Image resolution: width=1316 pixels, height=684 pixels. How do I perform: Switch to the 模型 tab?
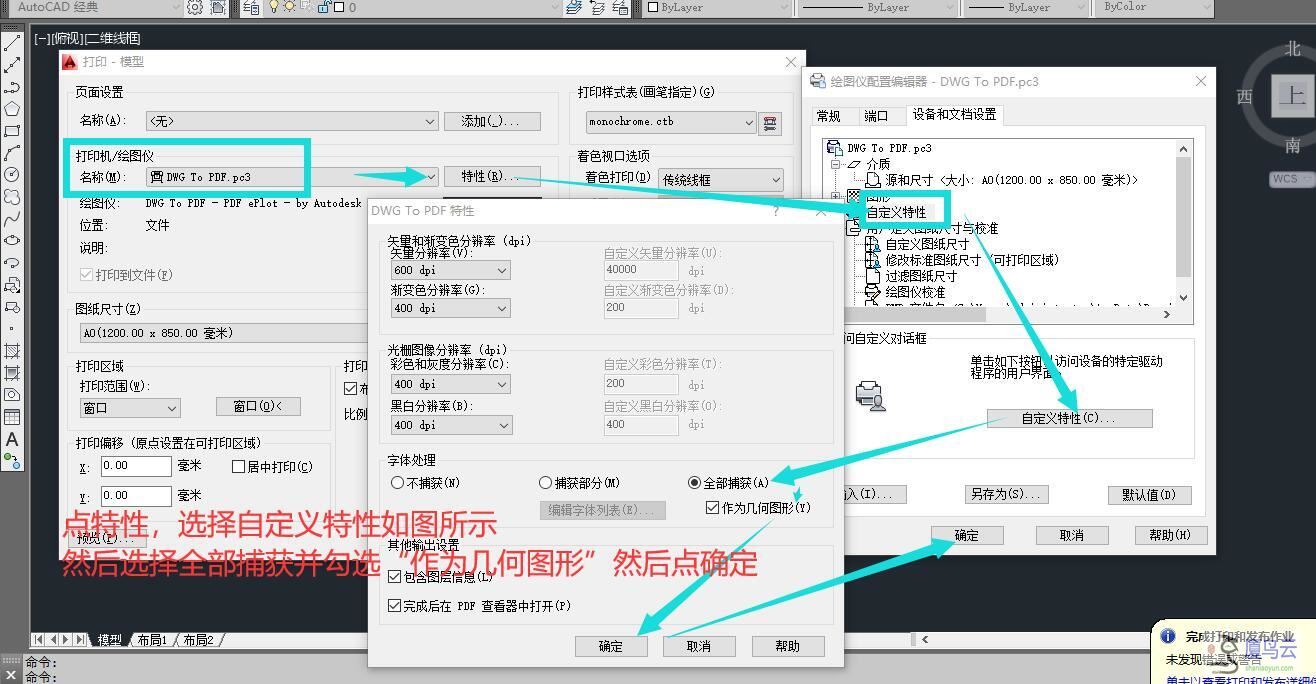click(x=109, y=640)
